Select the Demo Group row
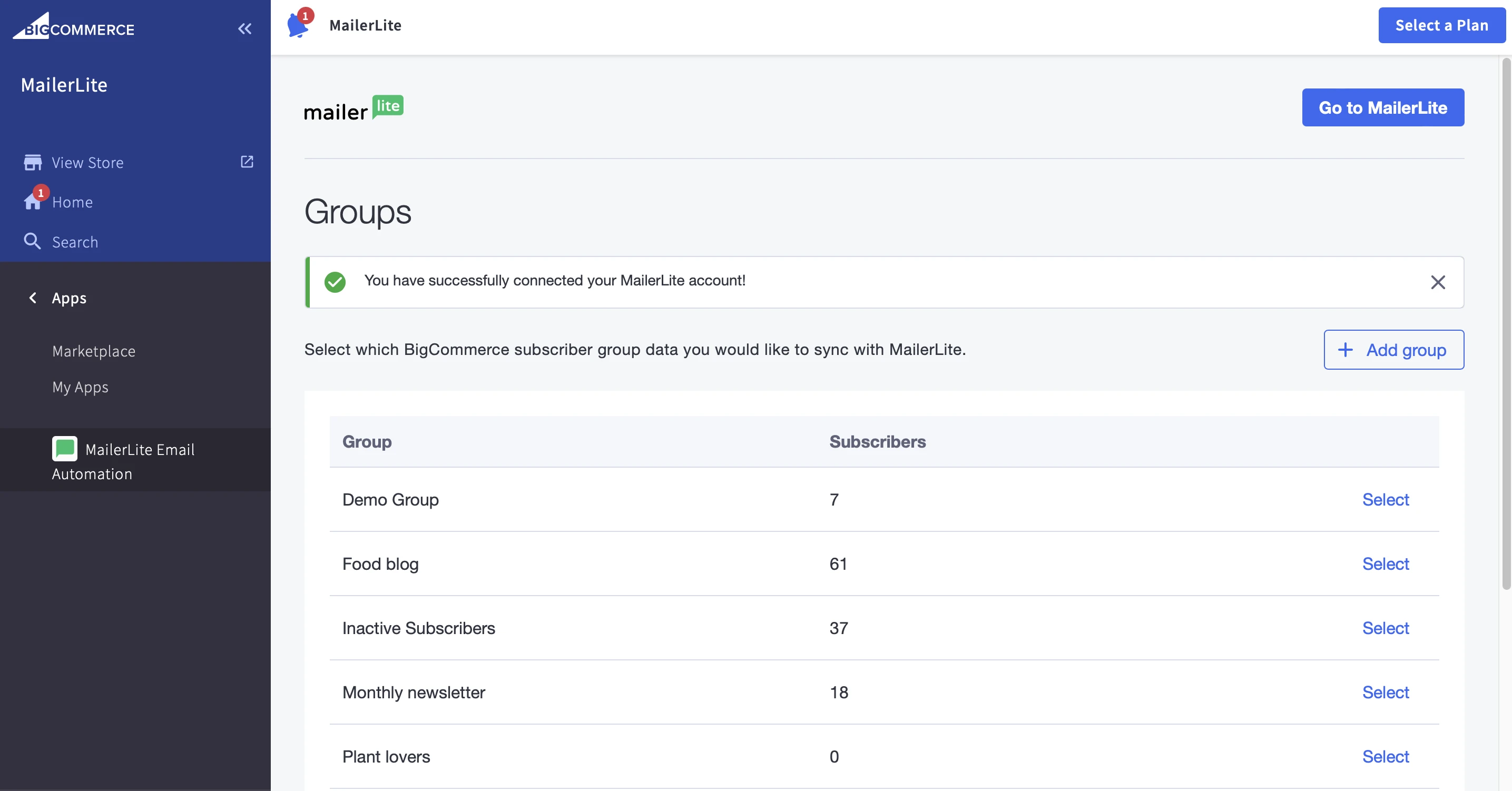Screen dimensions: 1512x791 1385,499
